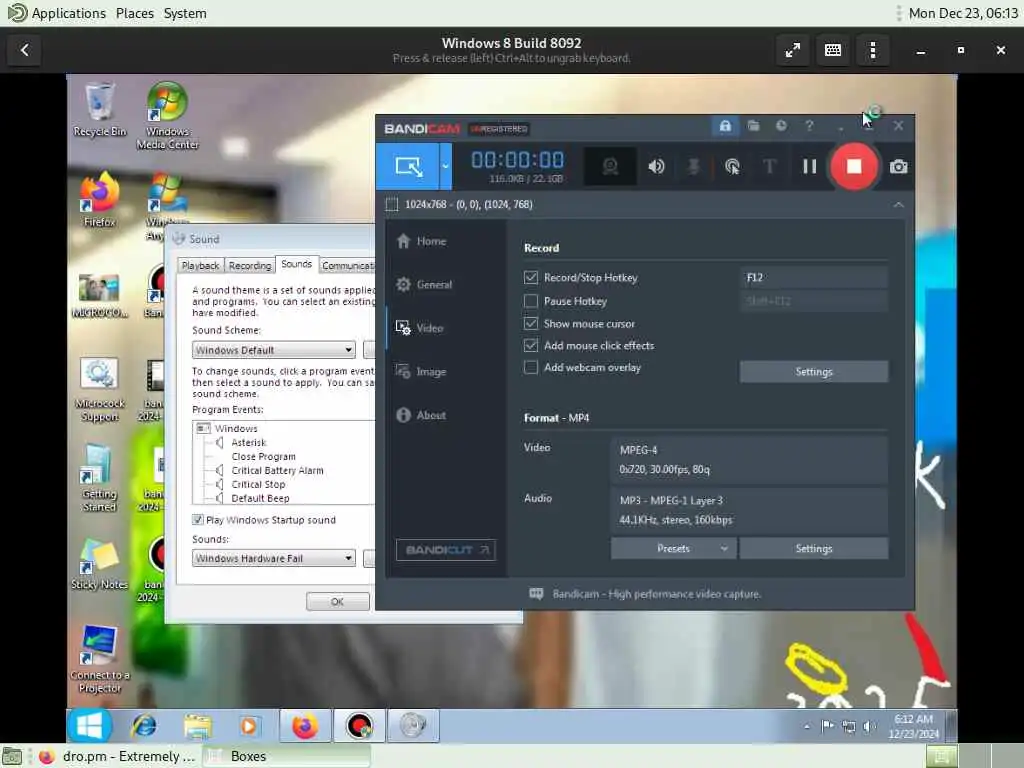Enable the Pause Hotkey checkbox
Viewport: 1024px width, 768px height.
point(531,301)
